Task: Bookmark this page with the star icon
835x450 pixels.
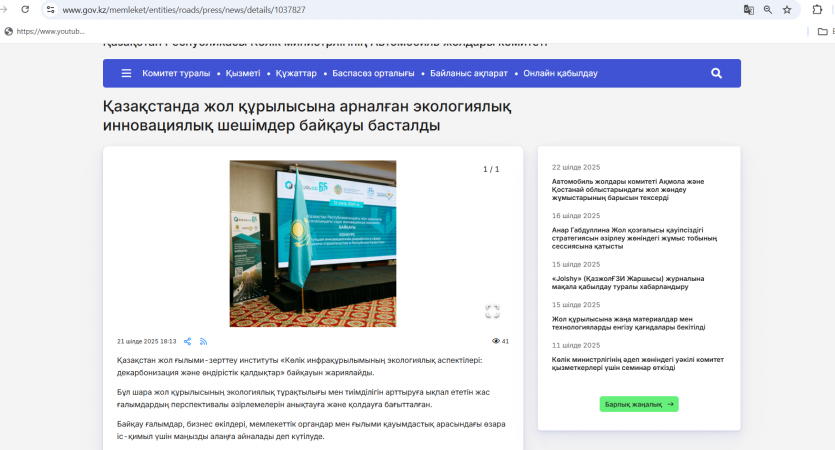Action: tap(787, 10)
